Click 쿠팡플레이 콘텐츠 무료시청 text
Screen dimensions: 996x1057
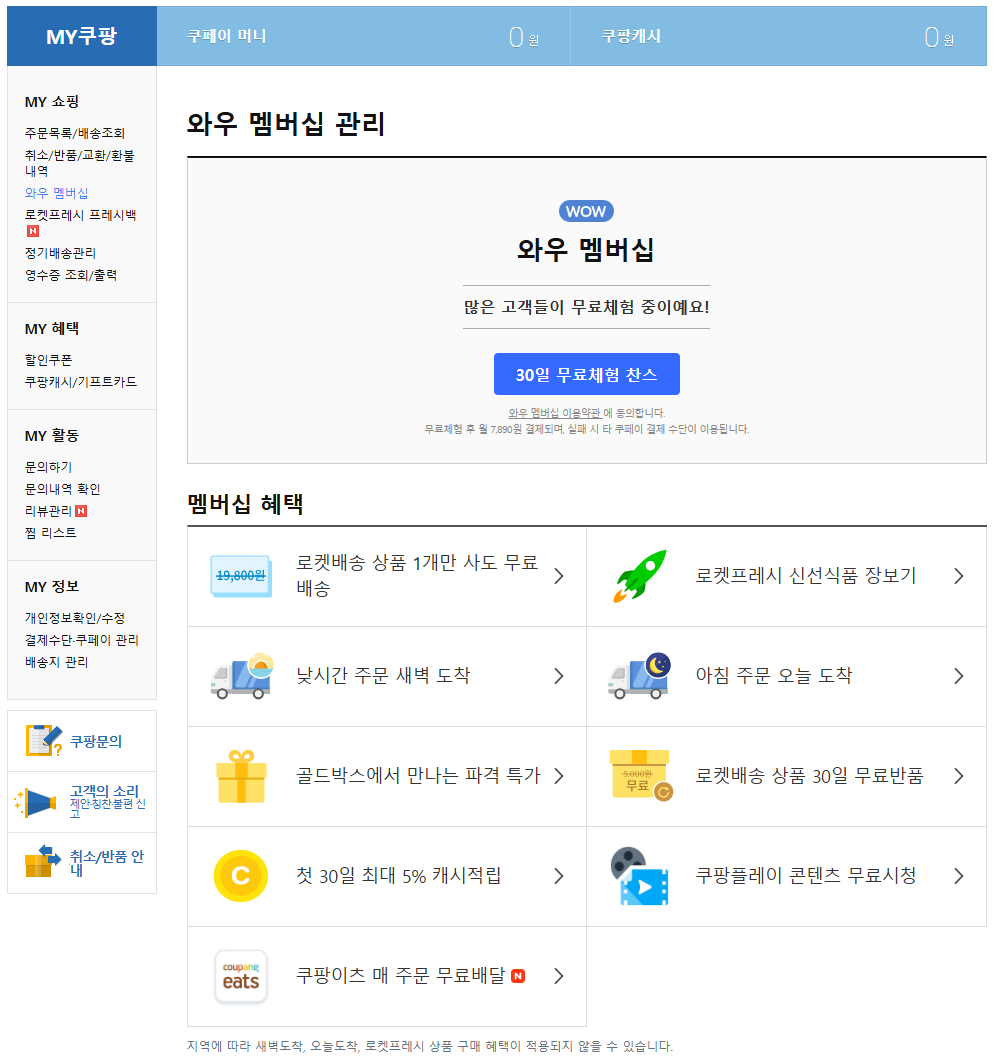(x=806, y=875)
